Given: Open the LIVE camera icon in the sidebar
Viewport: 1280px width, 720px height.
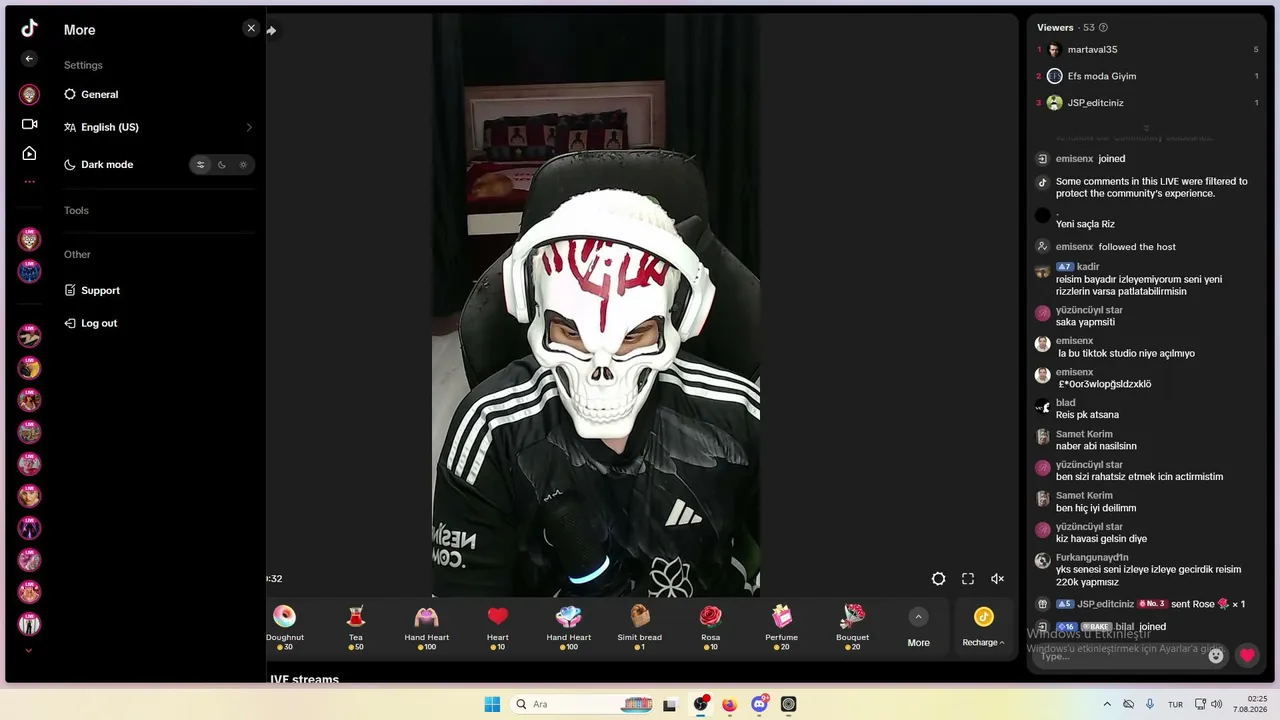Looking at the screenshot, I should (x=29, y=124).
